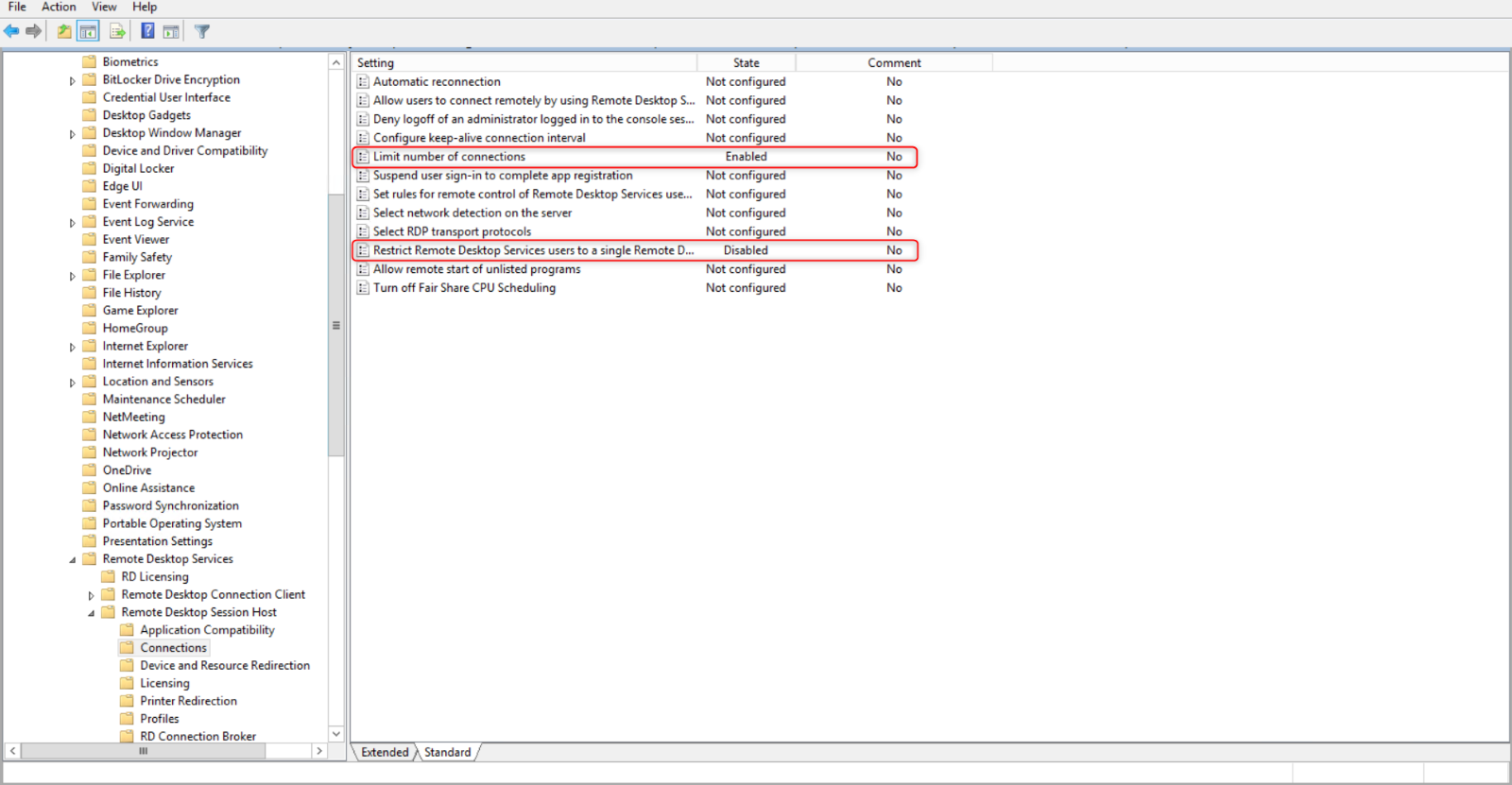Screen dimensions: 1512x785
Task: Click policy icon beside Turn off Fair Share CPU Scheduling
Action: [363, 288]
